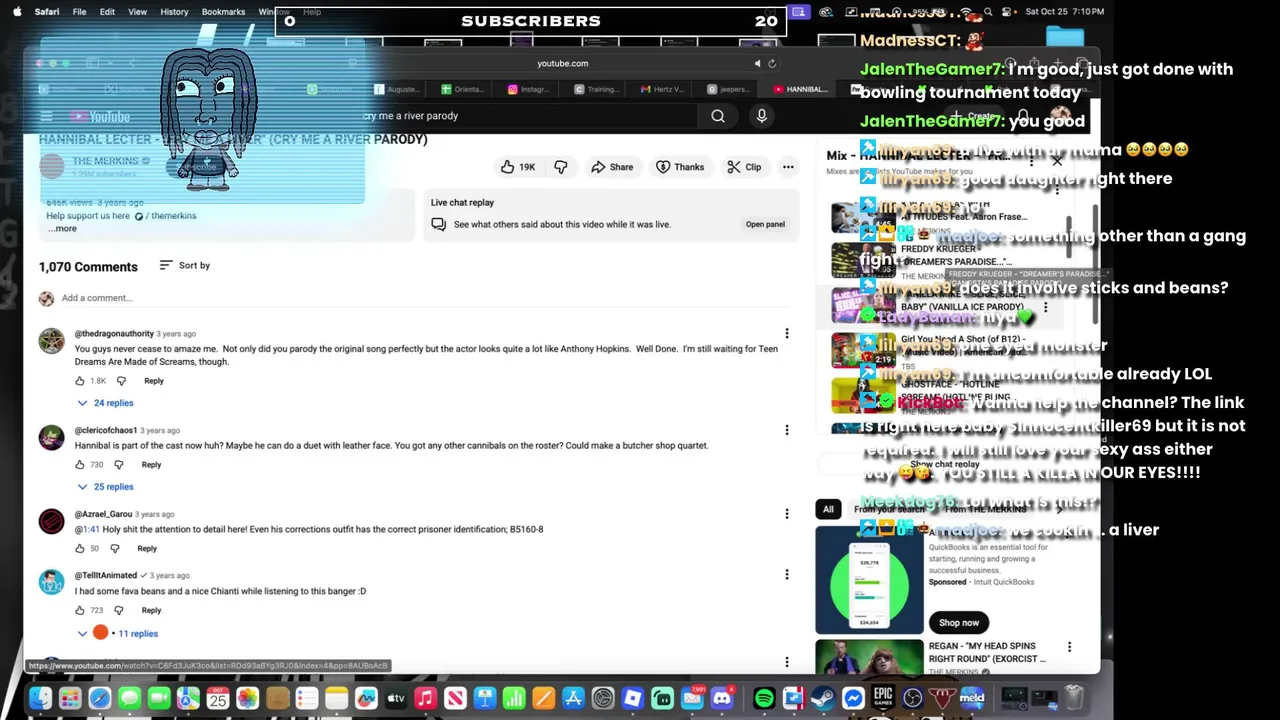Open options menu for the REGAN video
The image size is (1280, 720).
(x=1069, y=647)
